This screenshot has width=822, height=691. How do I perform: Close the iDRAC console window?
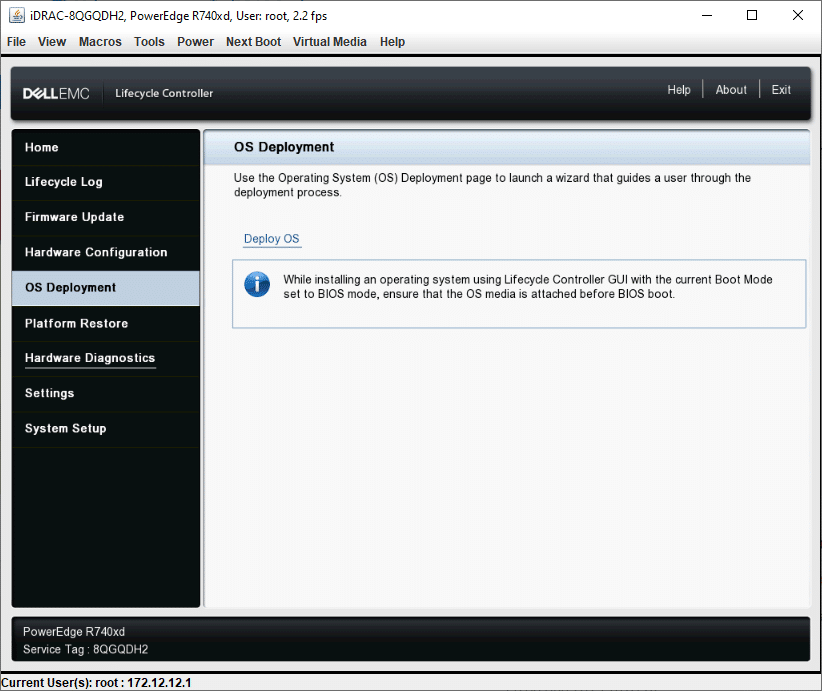point(797,16)
